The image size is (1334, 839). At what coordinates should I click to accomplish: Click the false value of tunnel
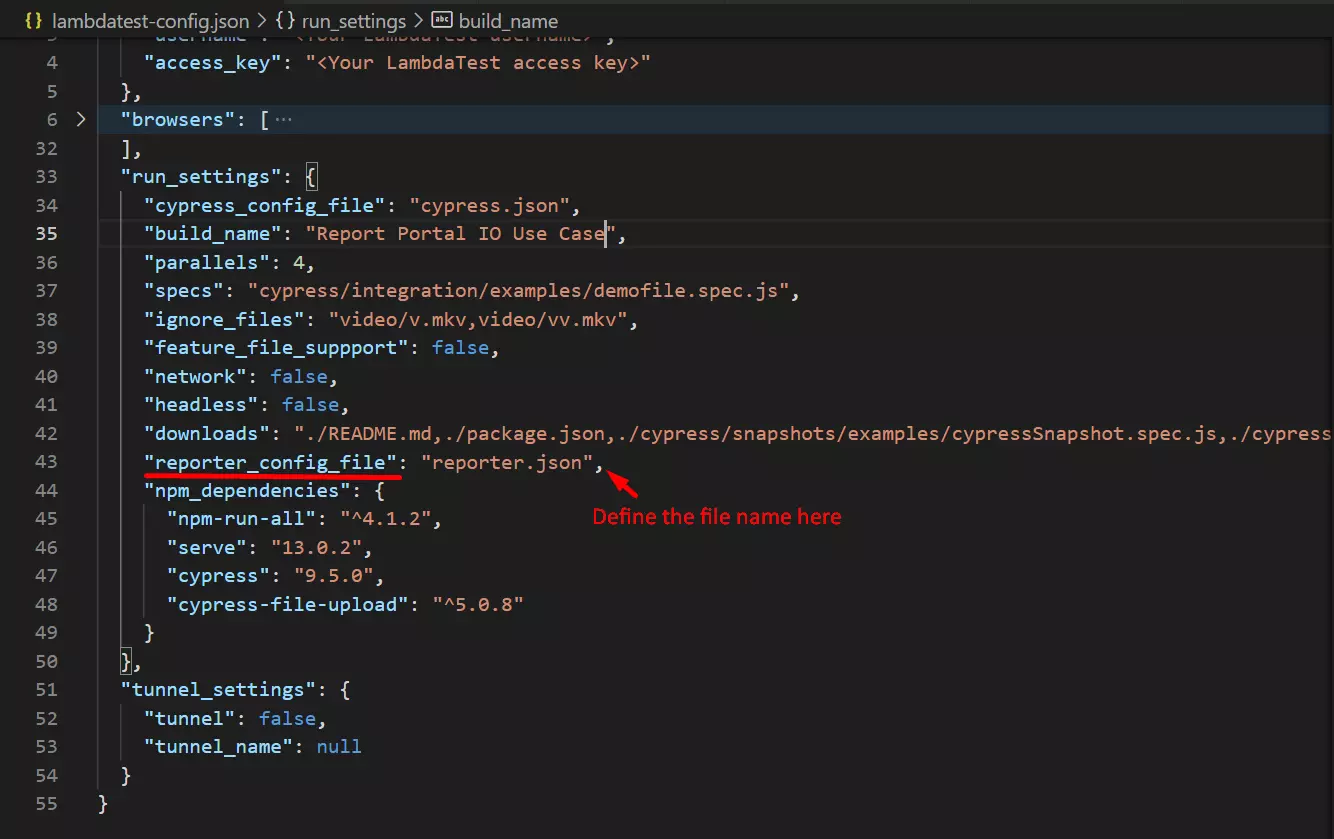tap(286, 719)
